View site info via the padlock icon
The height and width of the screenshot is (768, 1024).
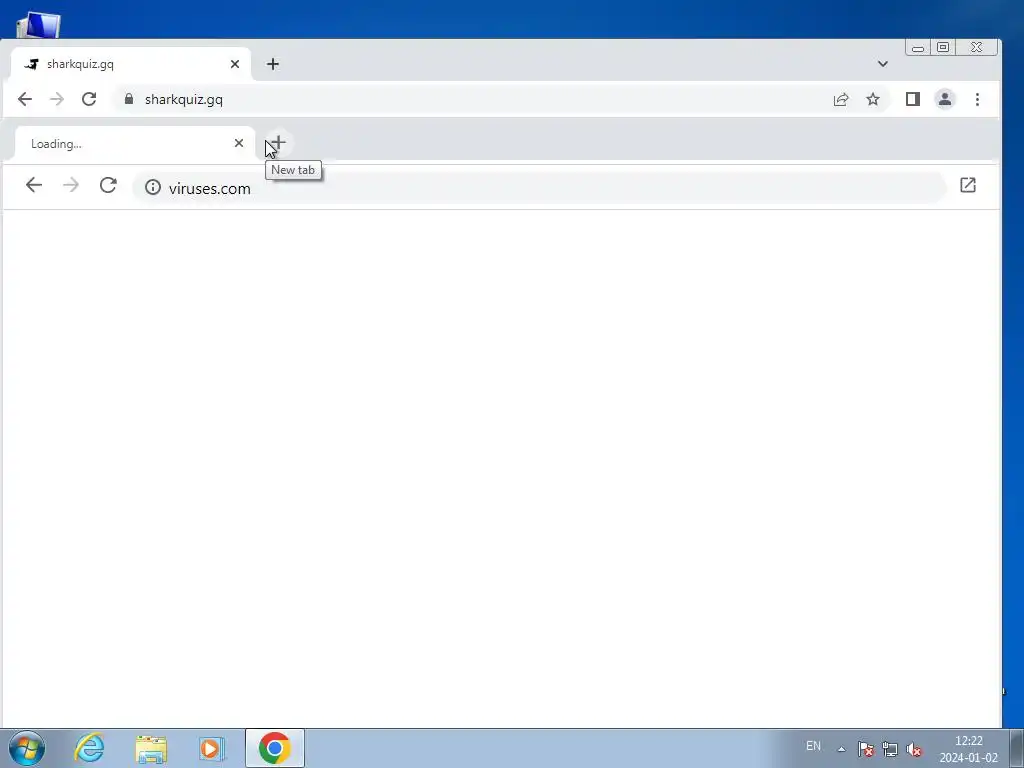[x=129, y=99]
